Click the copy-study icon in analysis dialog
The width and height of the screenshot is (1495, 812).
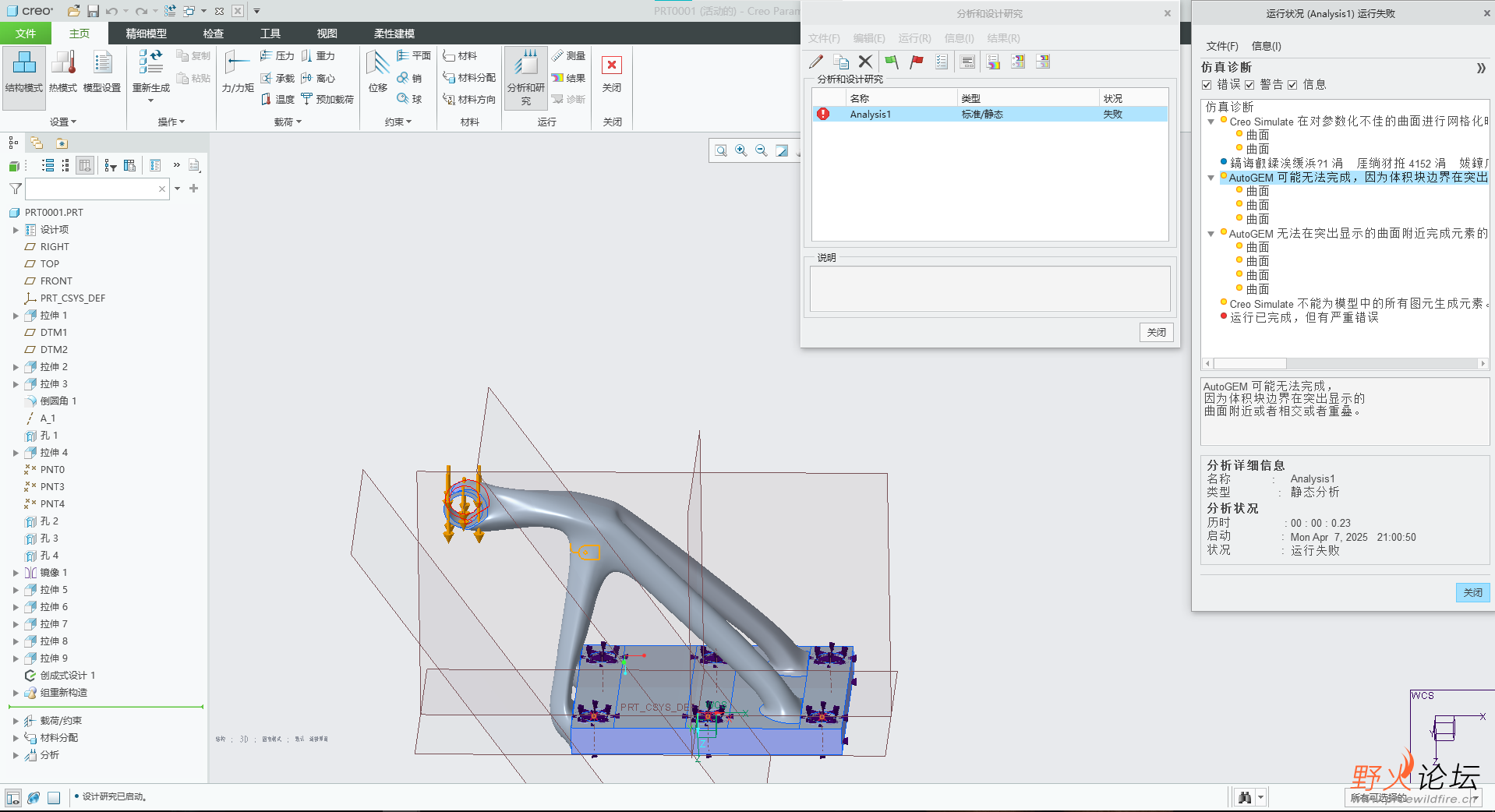[841, 62]
